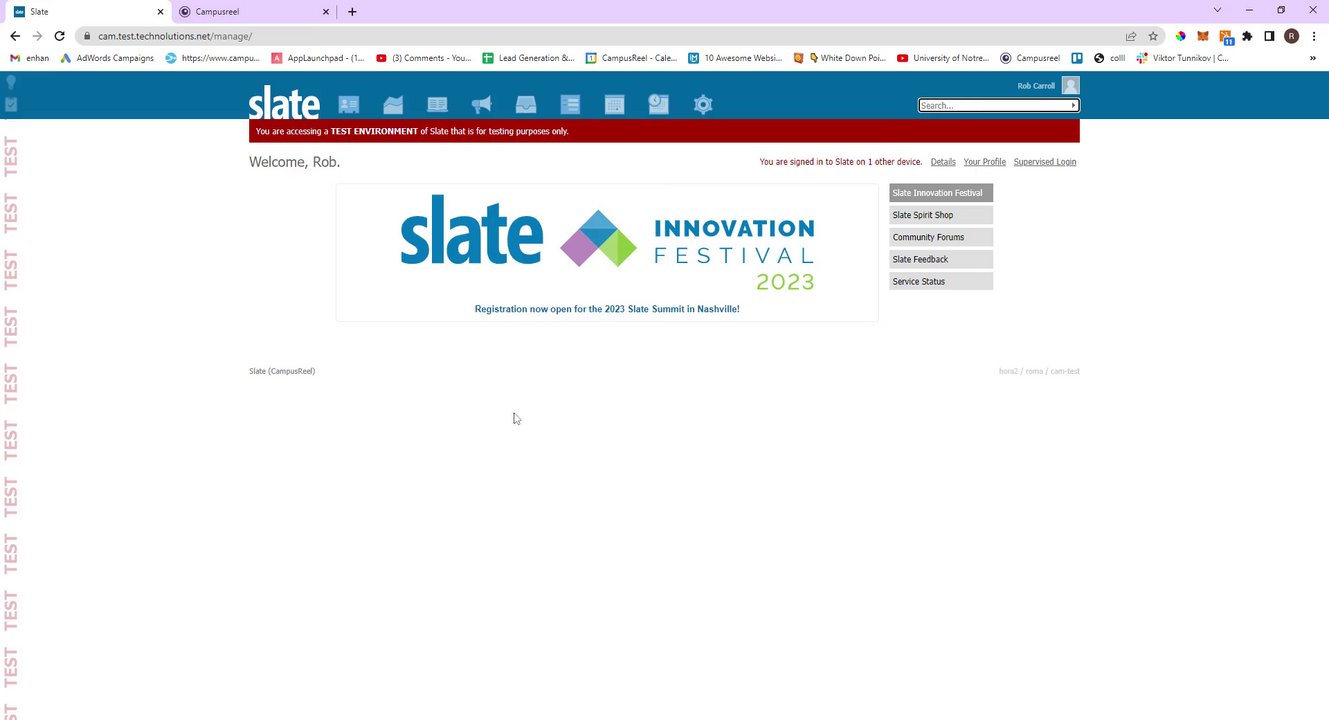This screenshot has height=720, width=1329.
Task: Open the Reader open-book icon in Slate navigation
Action: (x=437, y=104)
